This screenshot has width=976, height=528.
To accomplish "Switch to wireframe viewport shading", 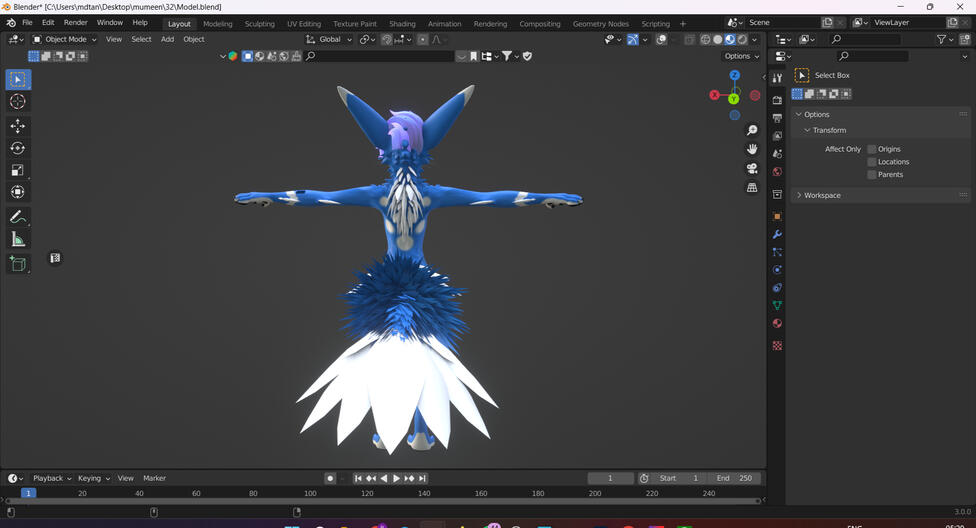I will pyautogui.click(x=705, y=39).
